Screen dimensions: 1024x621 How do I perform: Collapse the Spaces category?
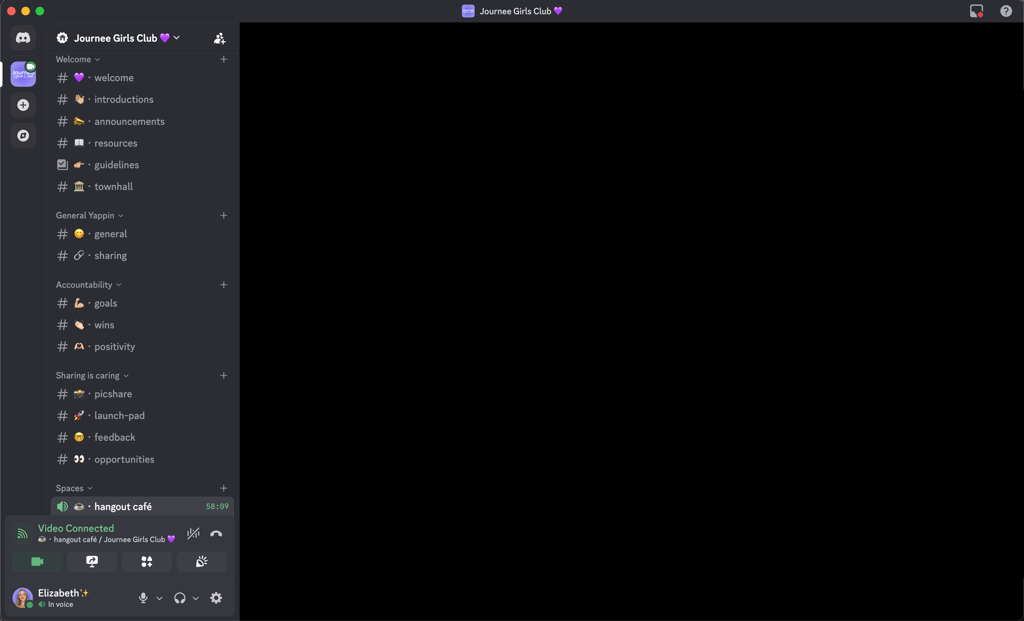click(x=74, y=488)
